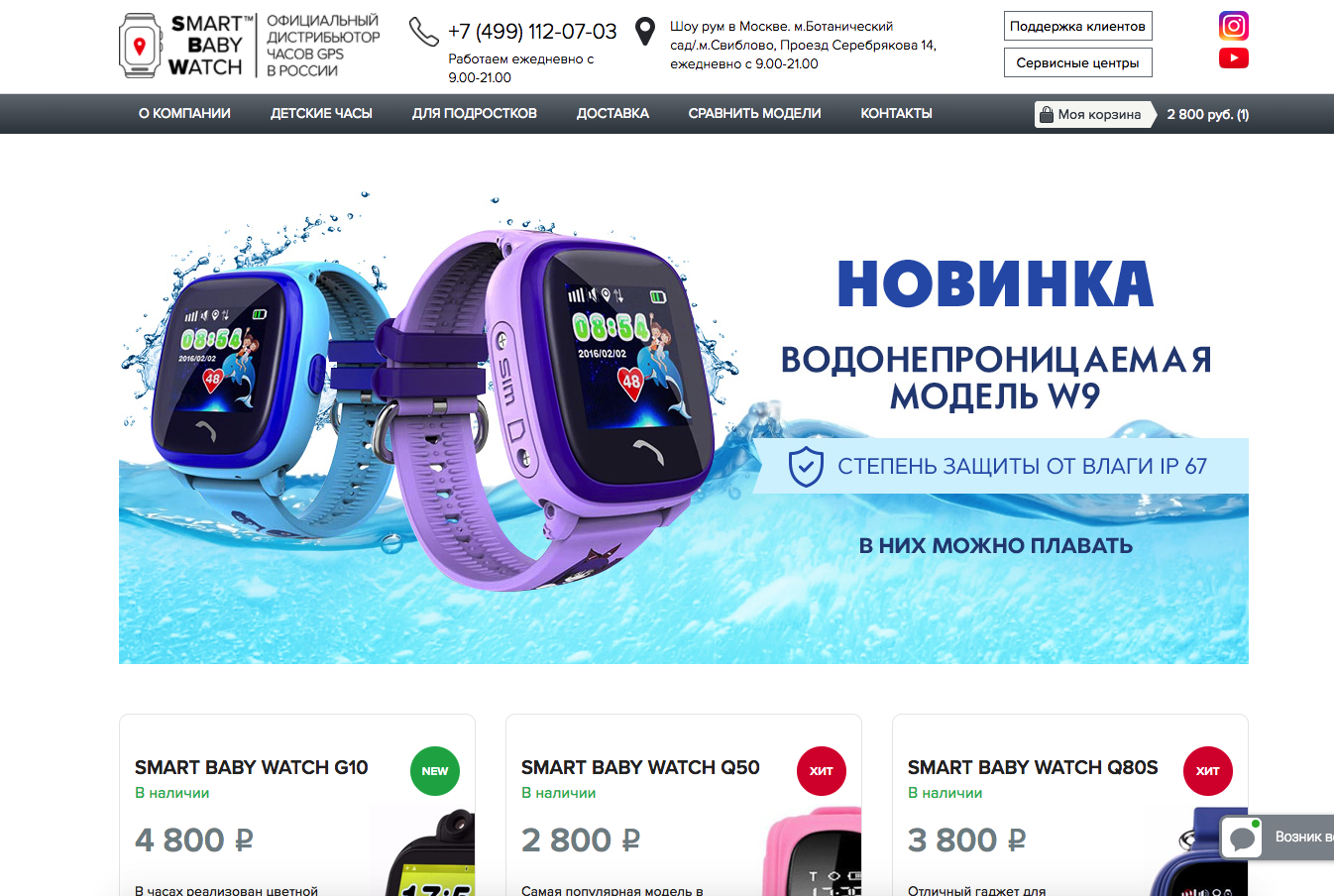Click the Сервисные центры button
Screen dimensions: 1334x896
1077,62
